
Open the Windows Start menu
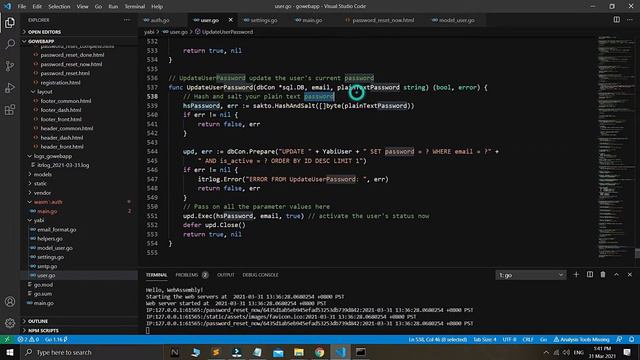click(9, 352)
